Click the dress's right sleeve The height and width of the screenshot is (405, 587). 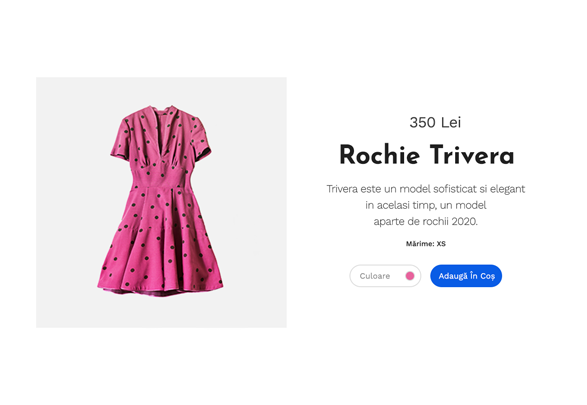click(201, 138)
